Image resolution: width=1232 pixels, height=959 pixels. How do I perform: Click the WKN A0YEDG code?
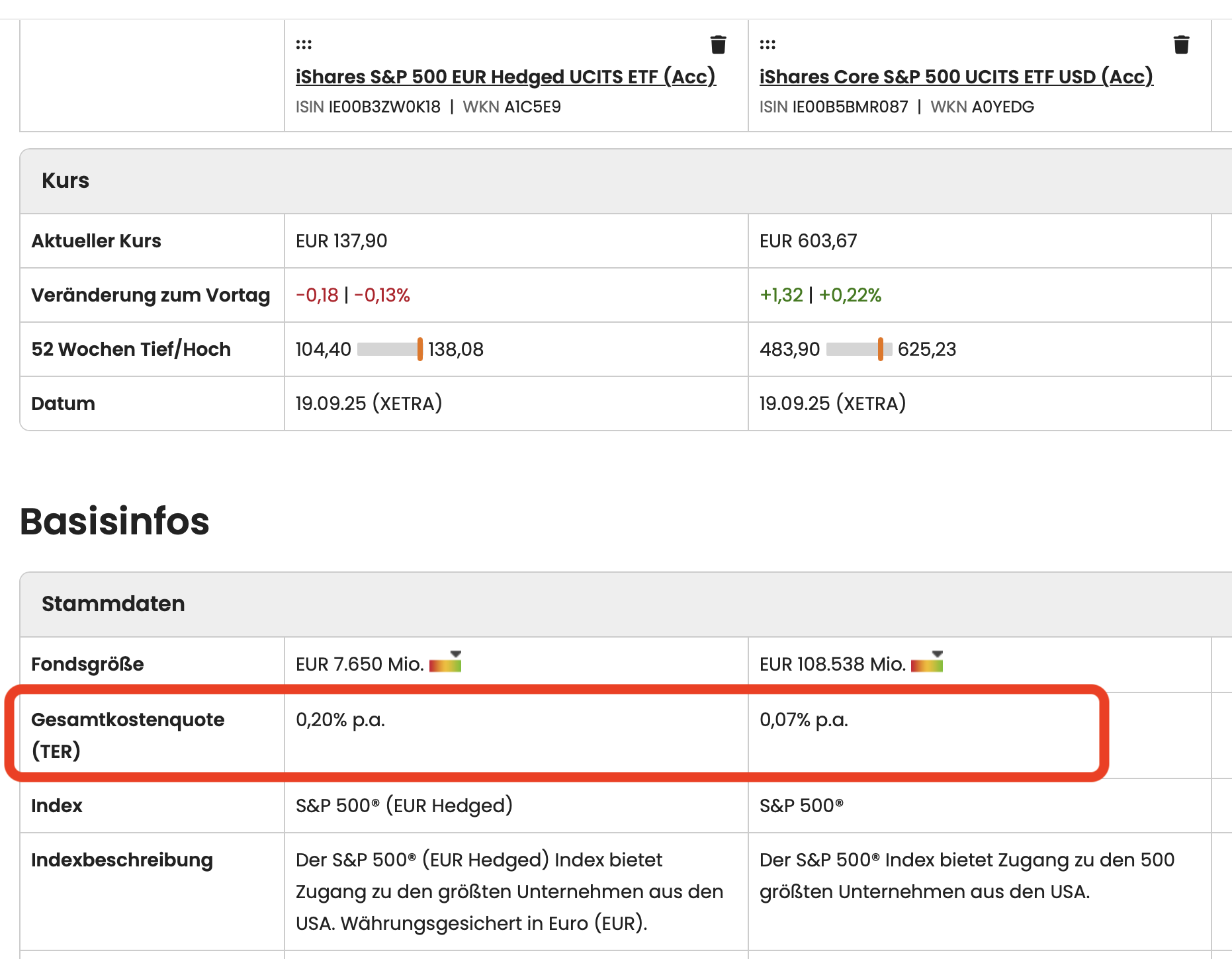1002,107
